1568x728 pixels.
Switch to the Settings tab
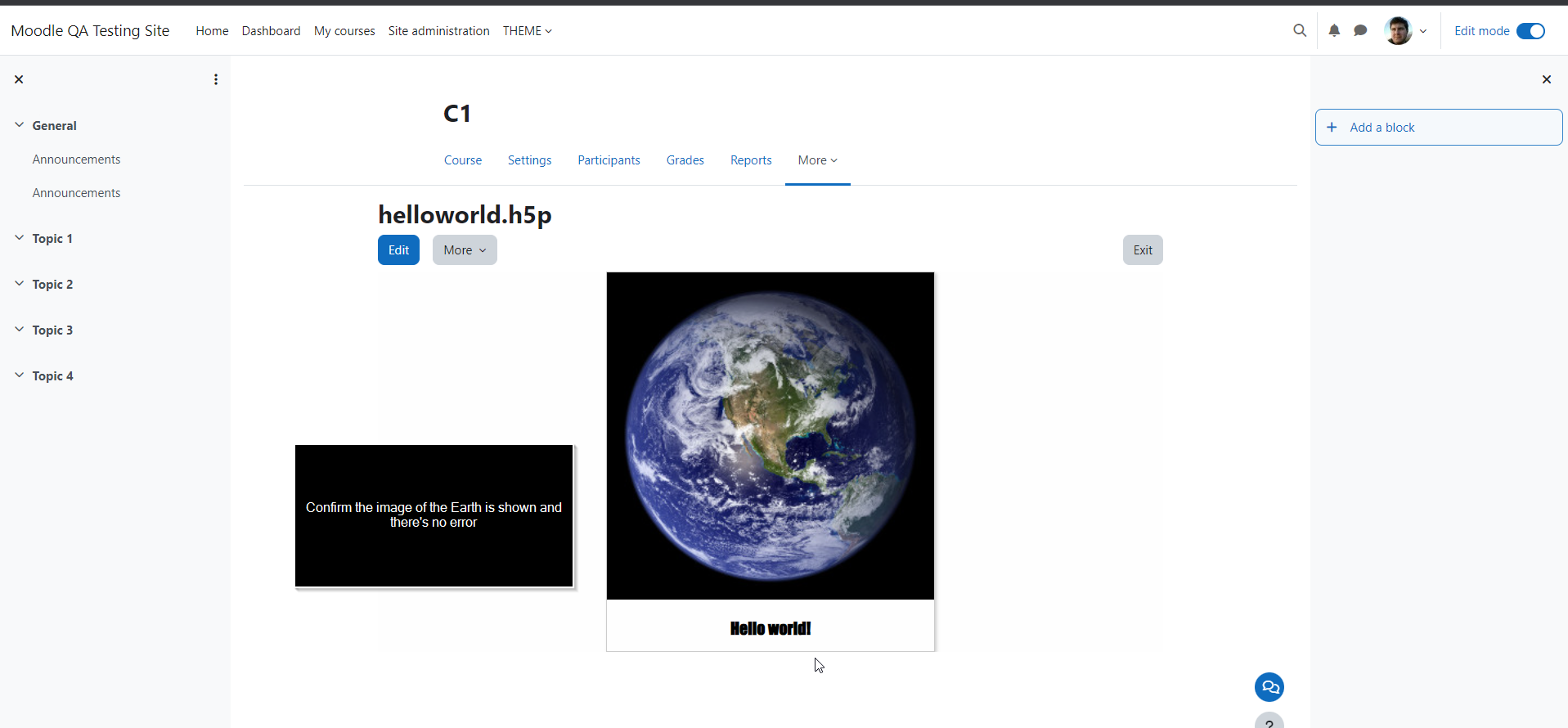tap(529, 160)
